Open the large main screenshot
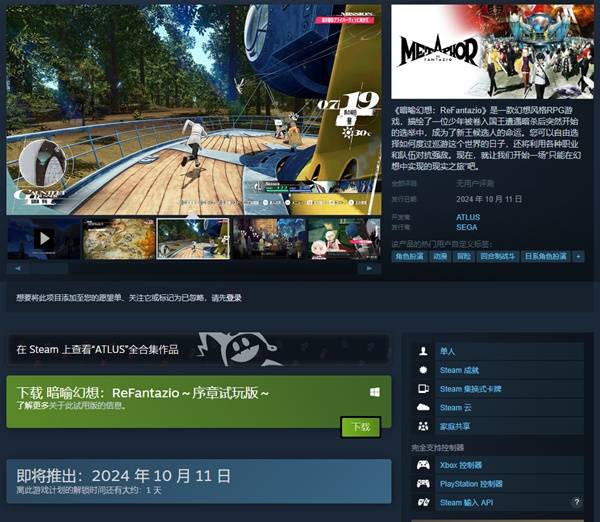The height and width of the screenshot is (522, 600). tap(194, 110)
